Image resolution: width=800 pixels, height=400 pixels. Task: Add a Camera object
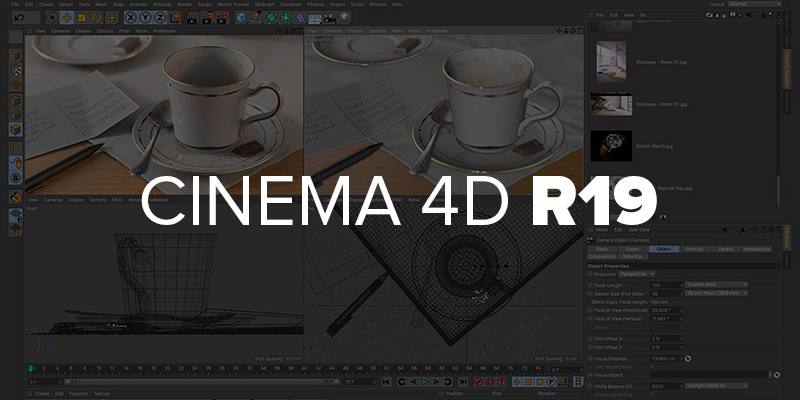[330, 18]
